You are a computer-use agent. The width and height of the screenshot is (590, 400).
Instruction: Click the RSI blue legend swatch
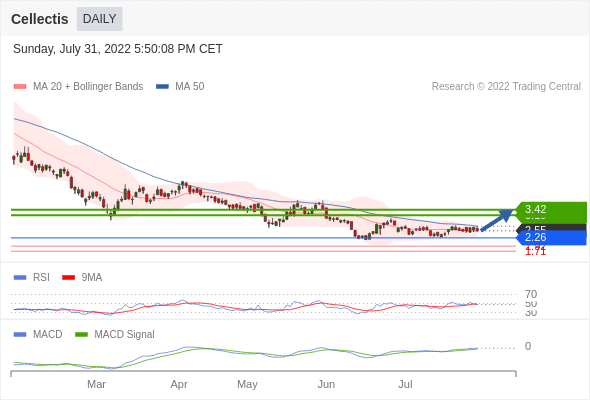20,278
